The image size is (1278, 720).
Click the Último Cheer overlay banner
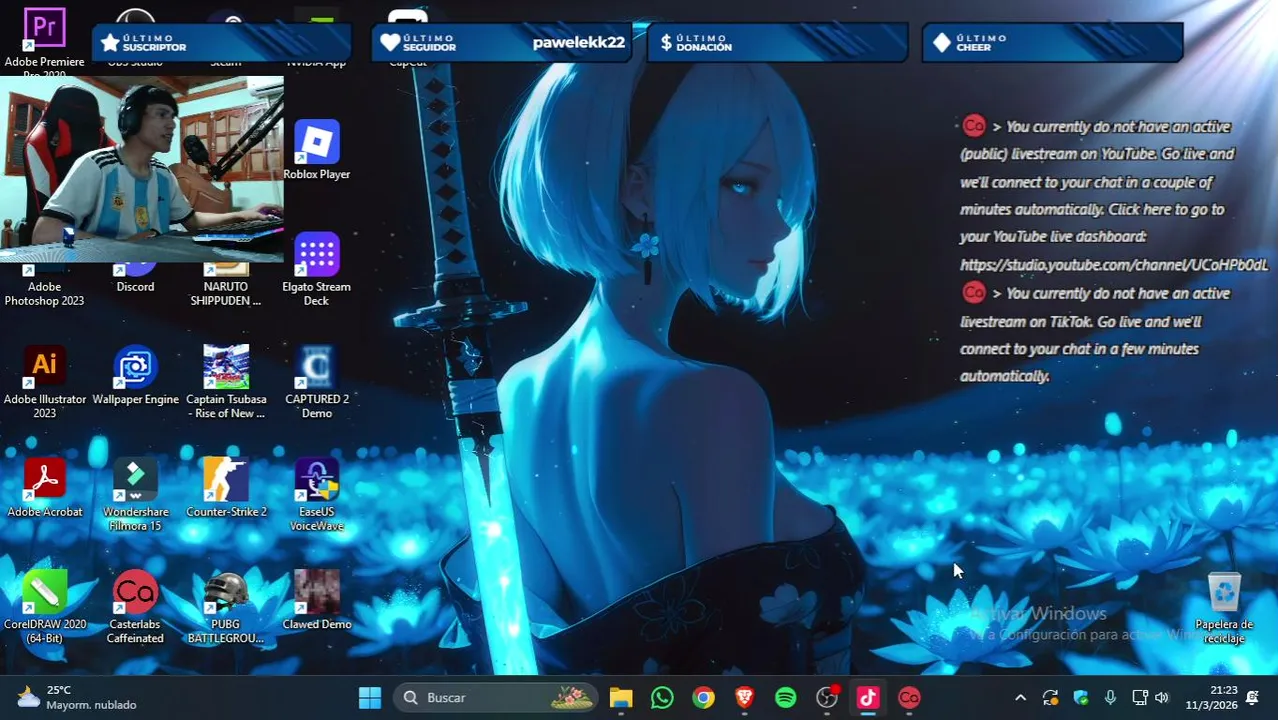[1053, 43]
